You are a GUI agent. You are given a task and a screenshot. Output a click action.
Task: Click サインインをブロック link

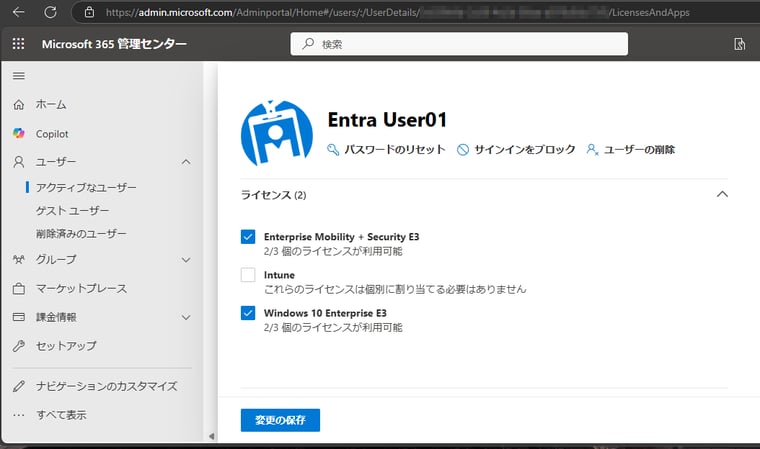(524, 149)
